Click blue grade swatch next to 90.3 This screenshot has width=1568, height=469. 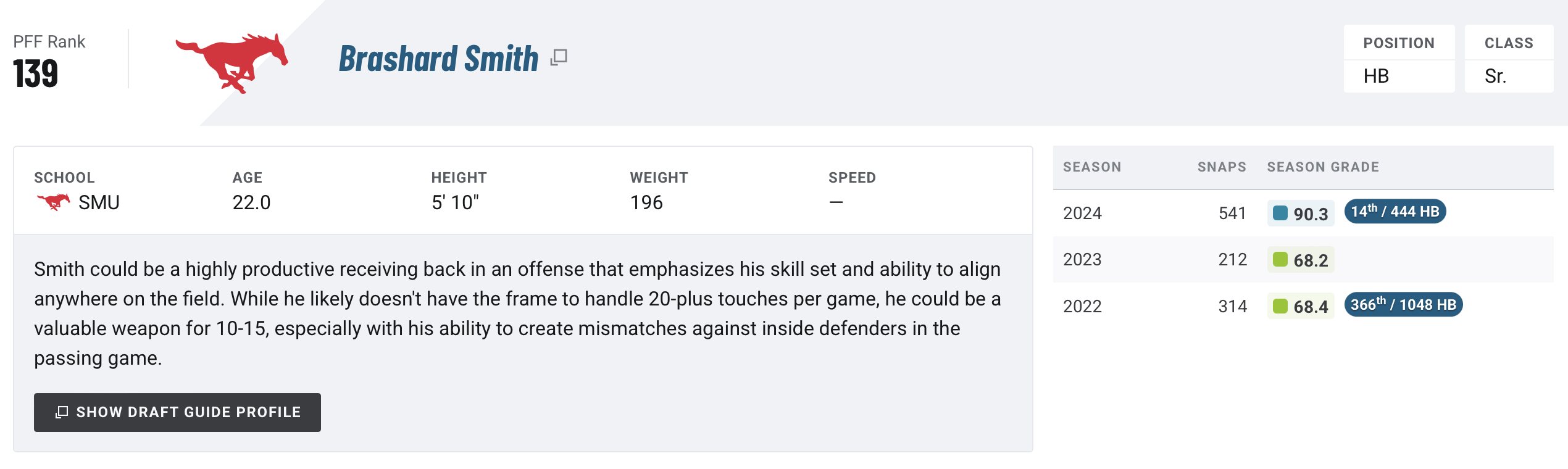point(1280,213)
